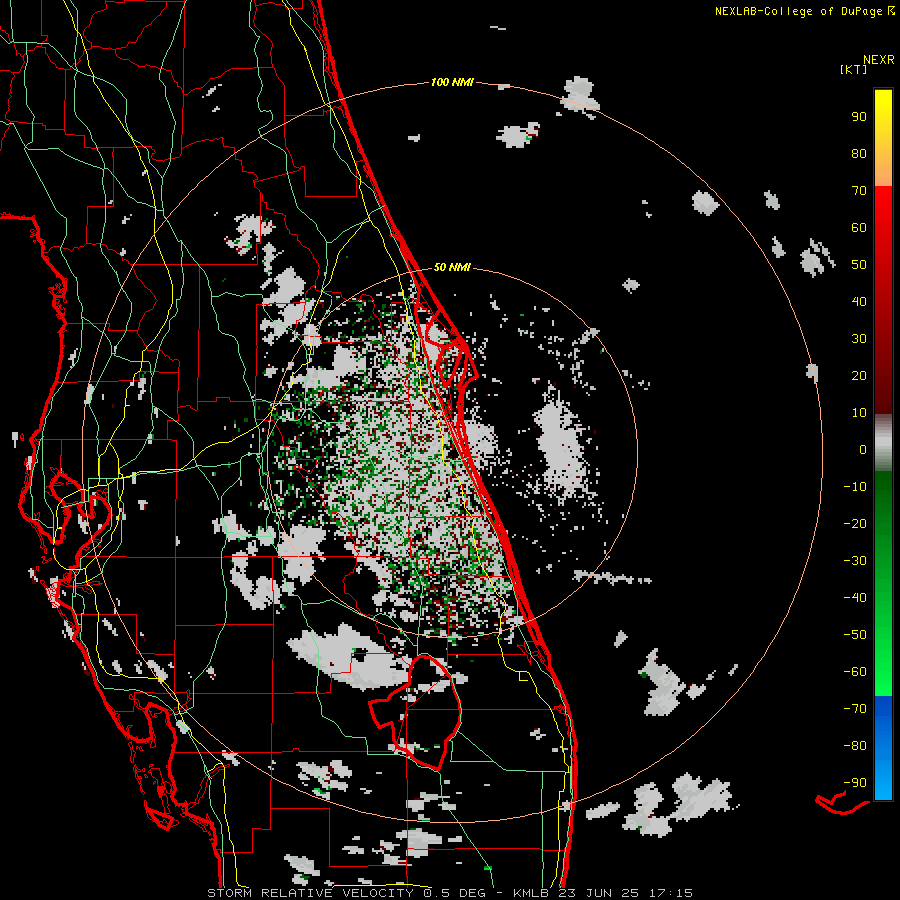Click the 20 value on velocity scale
Screen dimensions: 900x900
click(x=859, y=376)
